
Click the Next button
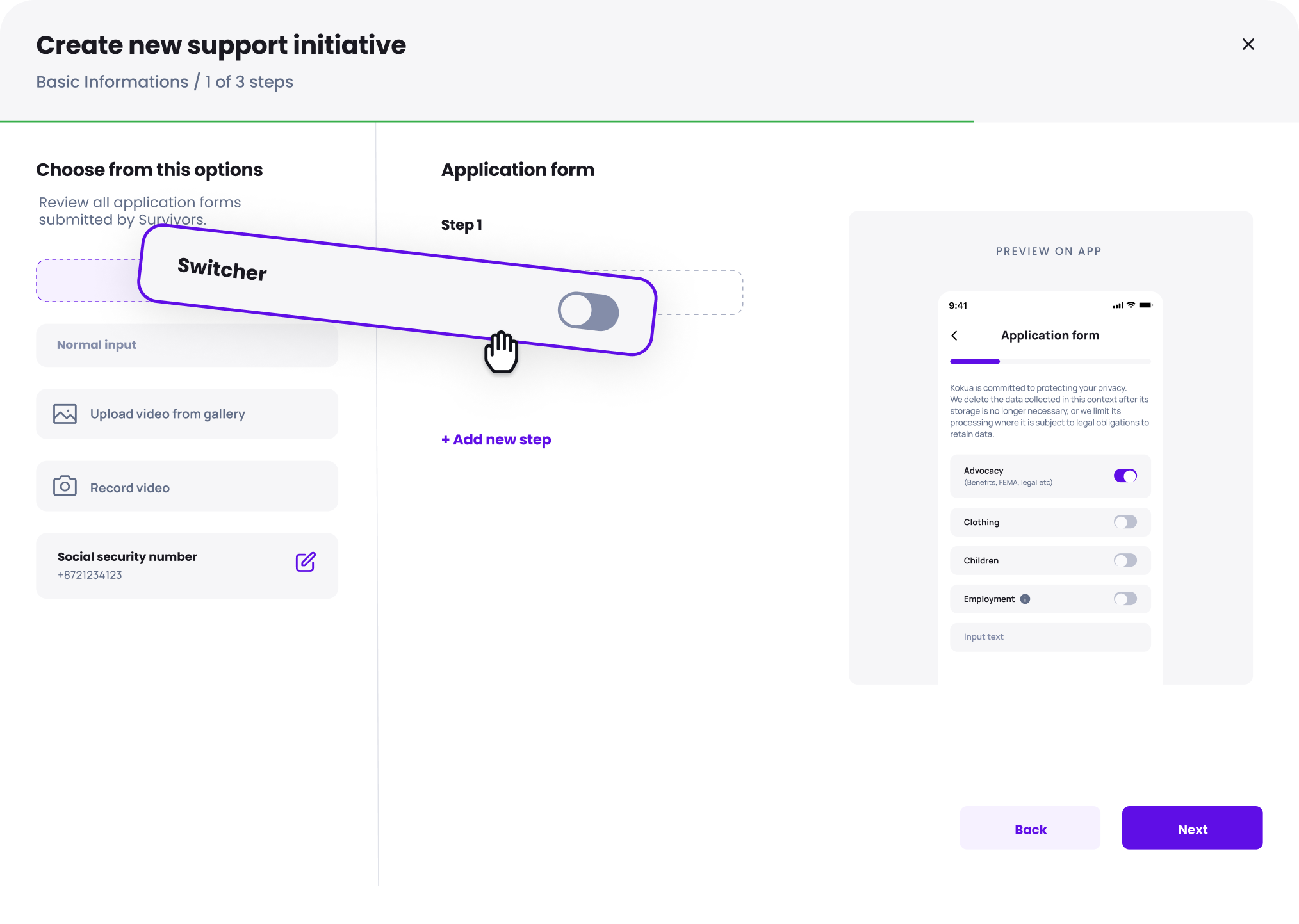point(1192,828)
